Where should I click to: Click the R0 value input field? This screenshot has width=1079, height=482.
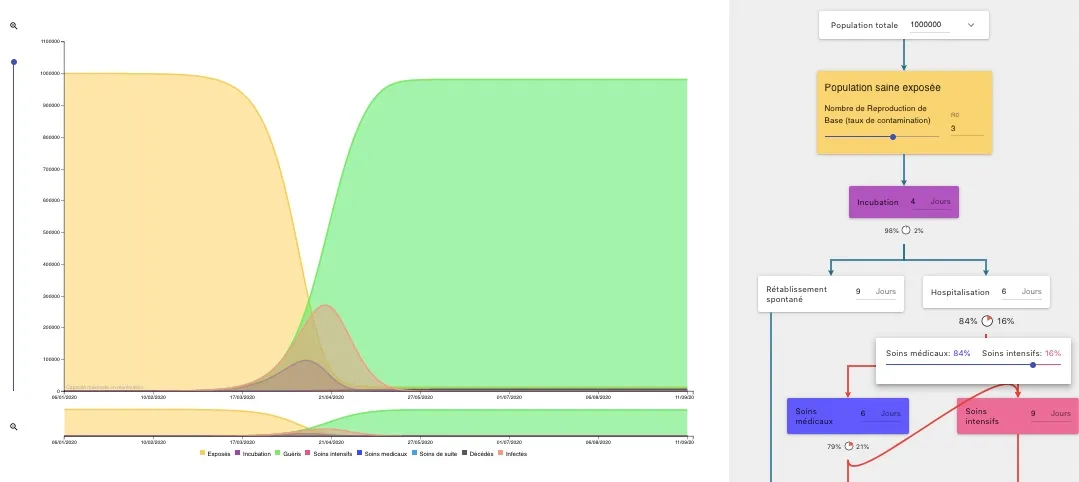(966, 128)
